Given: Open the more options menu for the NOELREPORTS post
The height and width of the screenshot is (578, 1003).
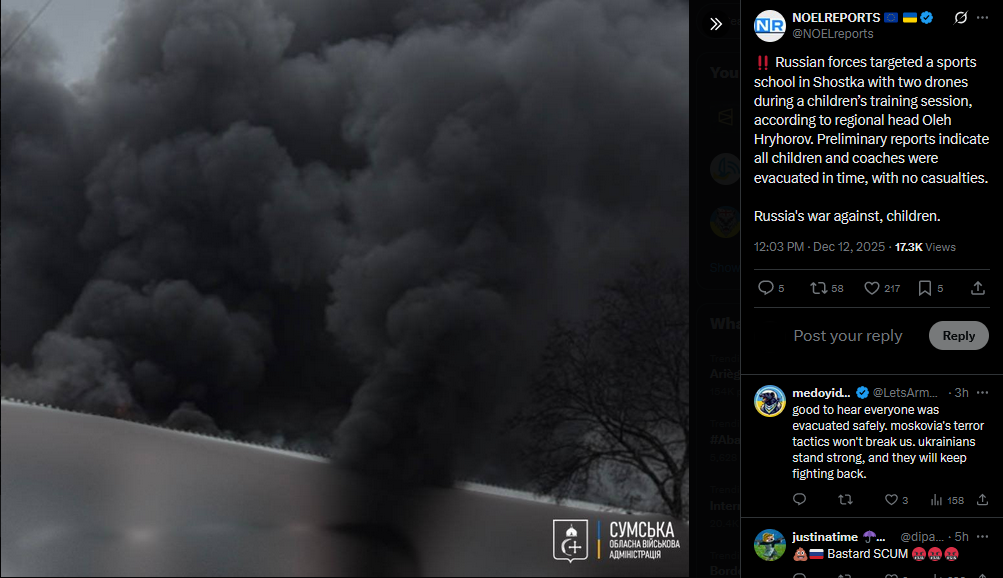Looking at the screenshot, I should (x=983, y=18).
